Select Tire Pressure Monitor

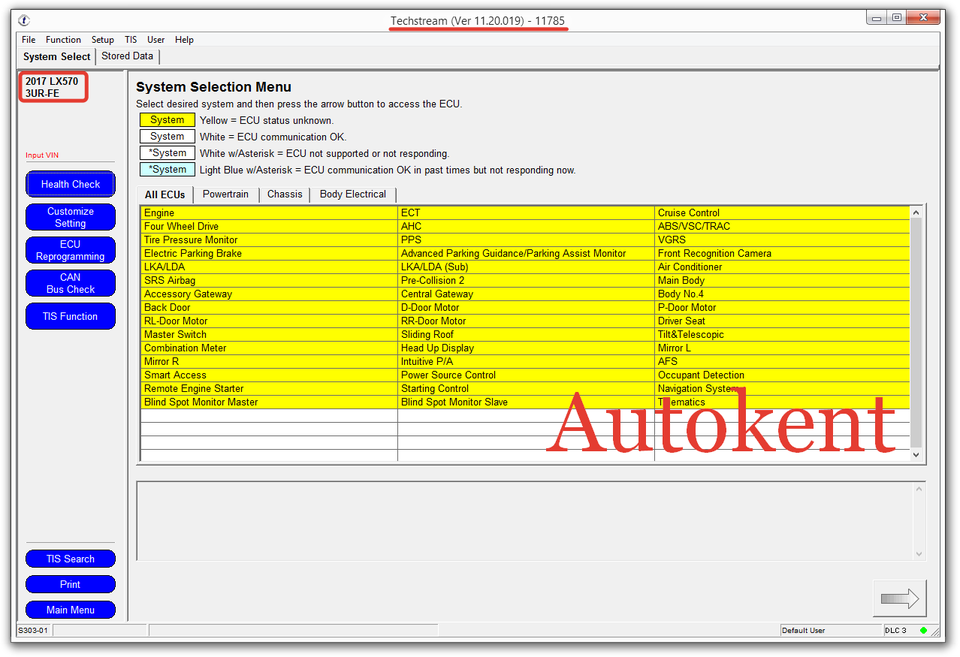(x=269, y=239)
